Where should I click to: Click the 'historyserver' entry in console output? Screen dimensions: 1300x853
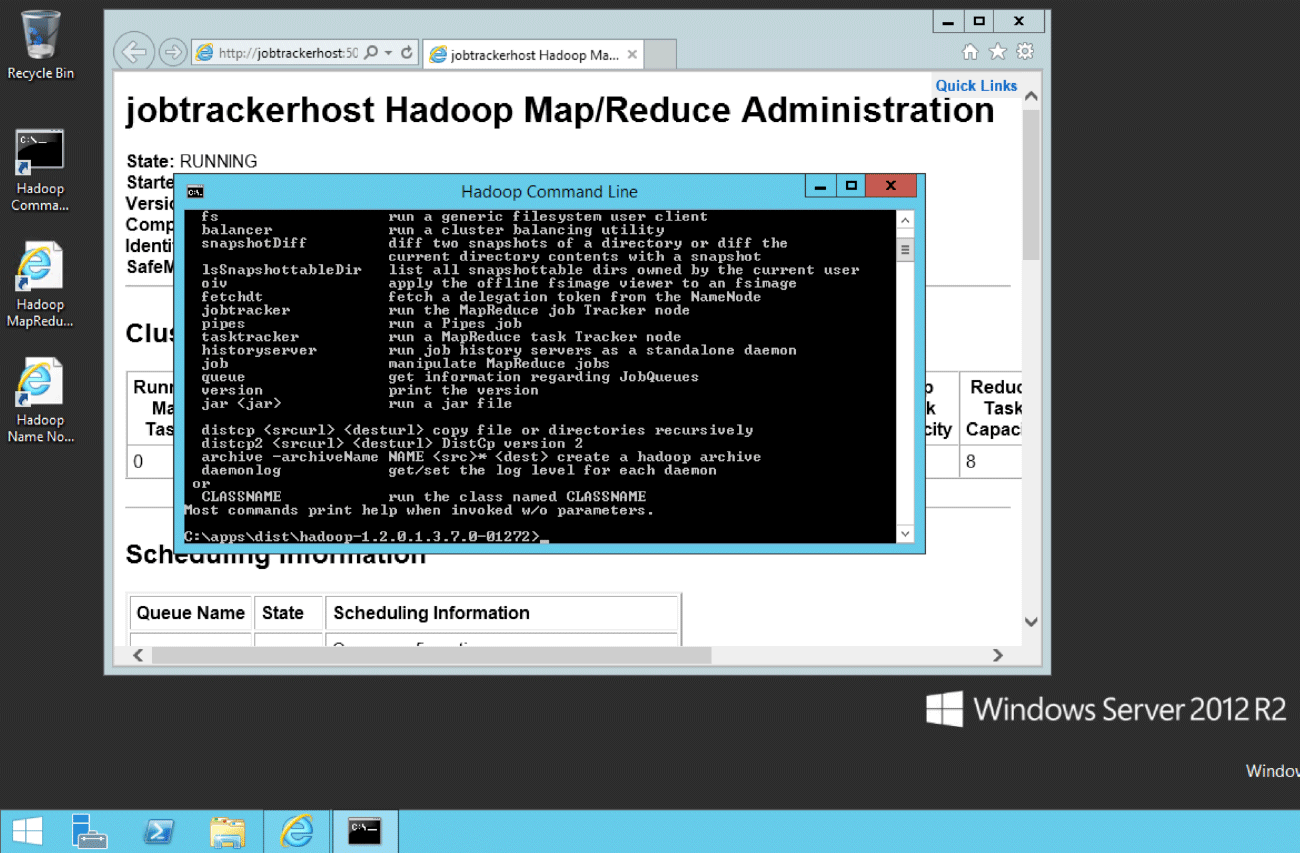click(259, 350)
